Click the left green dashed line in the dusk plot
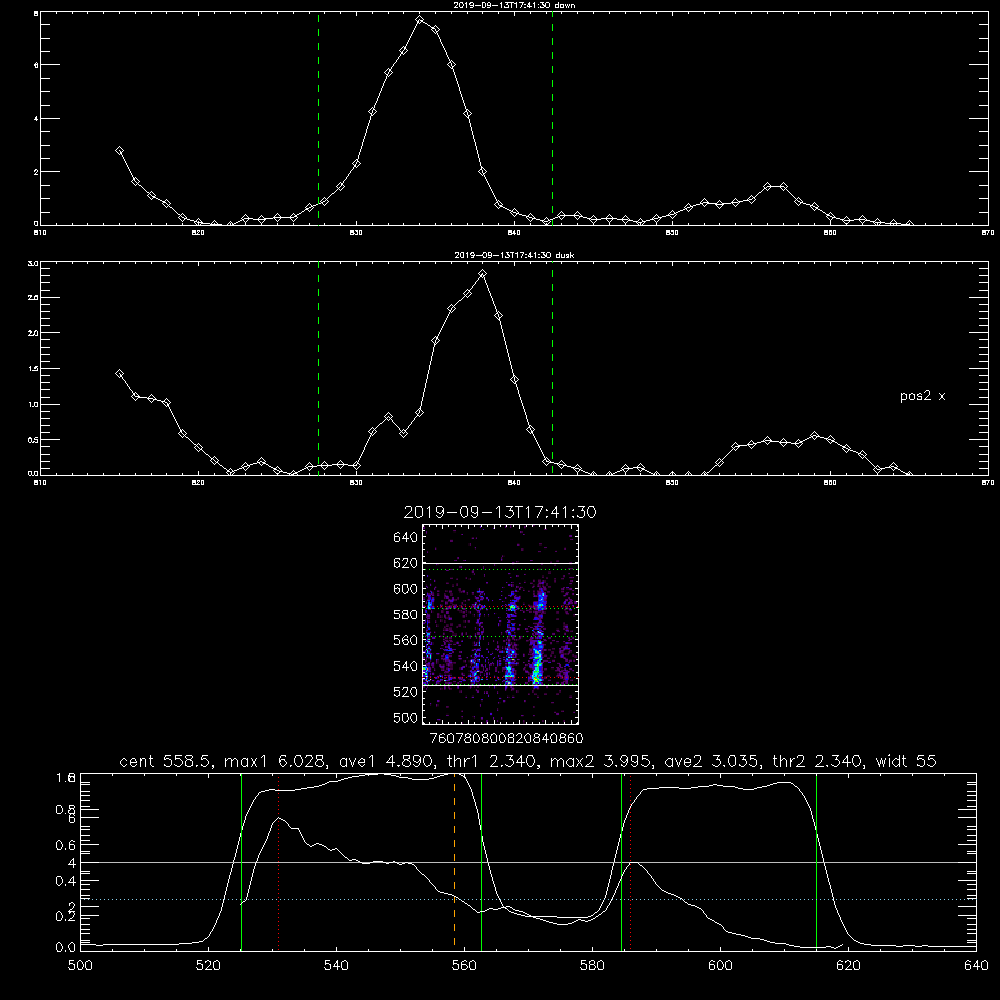1000x1000 pixels. [x=318, y=368]
